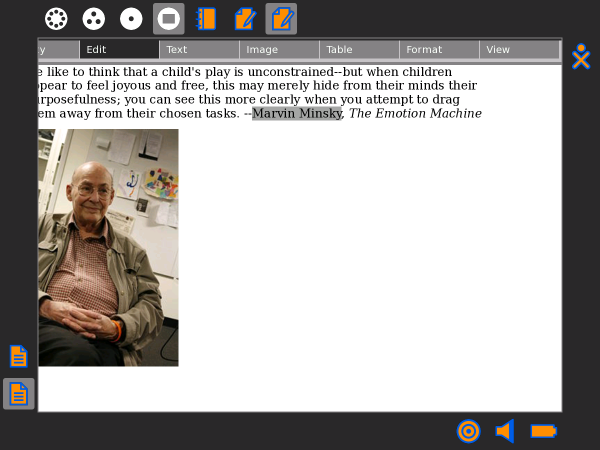Click the highlighted Write activity icon

pos(281,19)
